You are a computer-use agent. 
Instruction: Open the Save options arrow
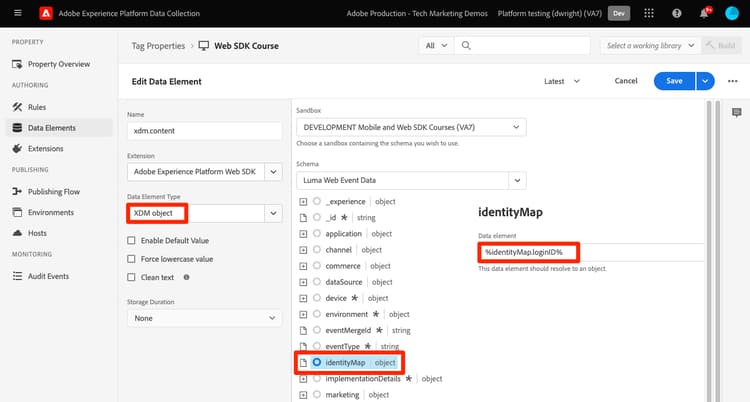pyautogui.click(x=705, y=81)
